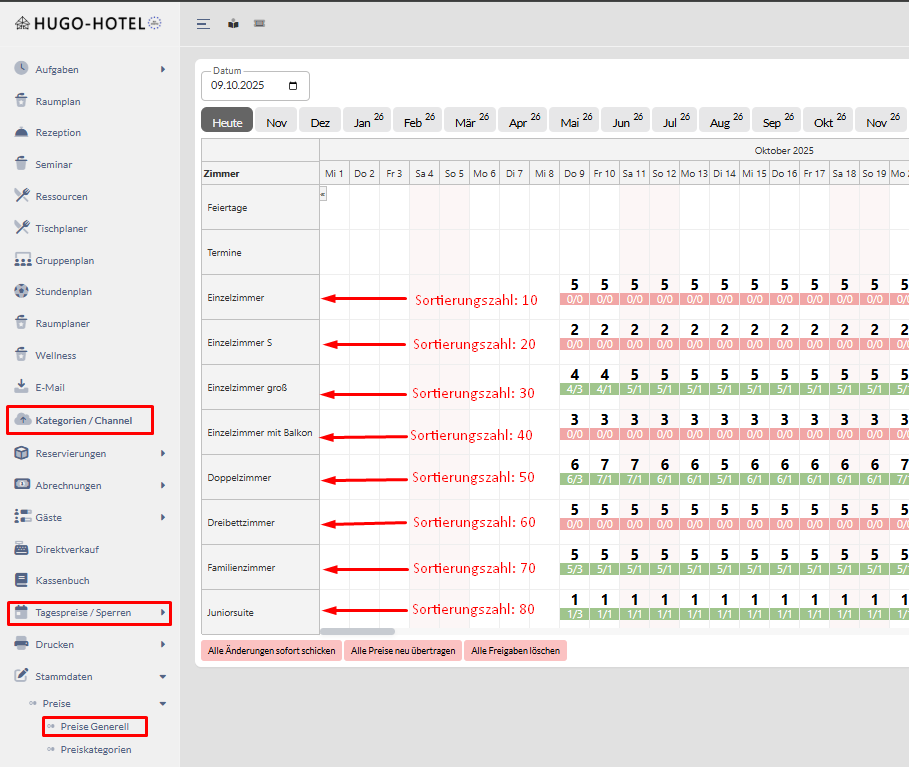Select the Heute month tab
Viewport: 909px width, 767px height.
click(x=227, y=122)
